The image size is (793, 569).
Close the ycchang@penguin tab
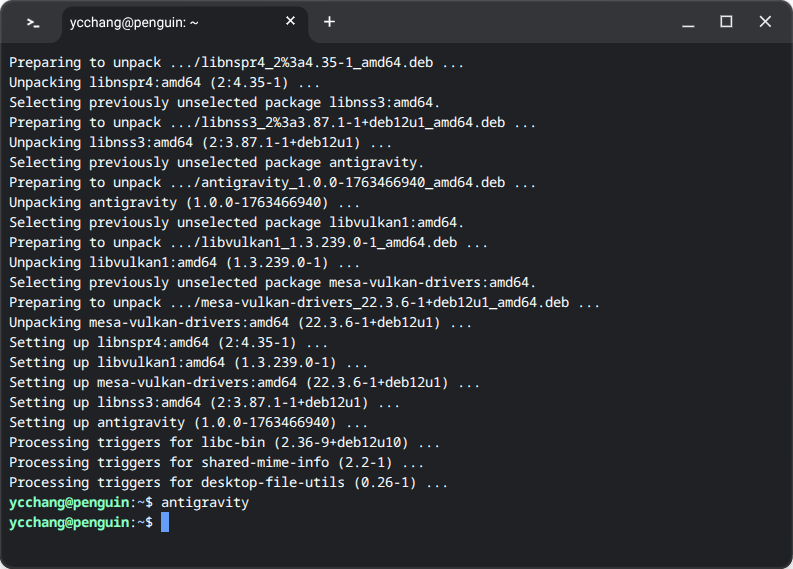point(291,22)
